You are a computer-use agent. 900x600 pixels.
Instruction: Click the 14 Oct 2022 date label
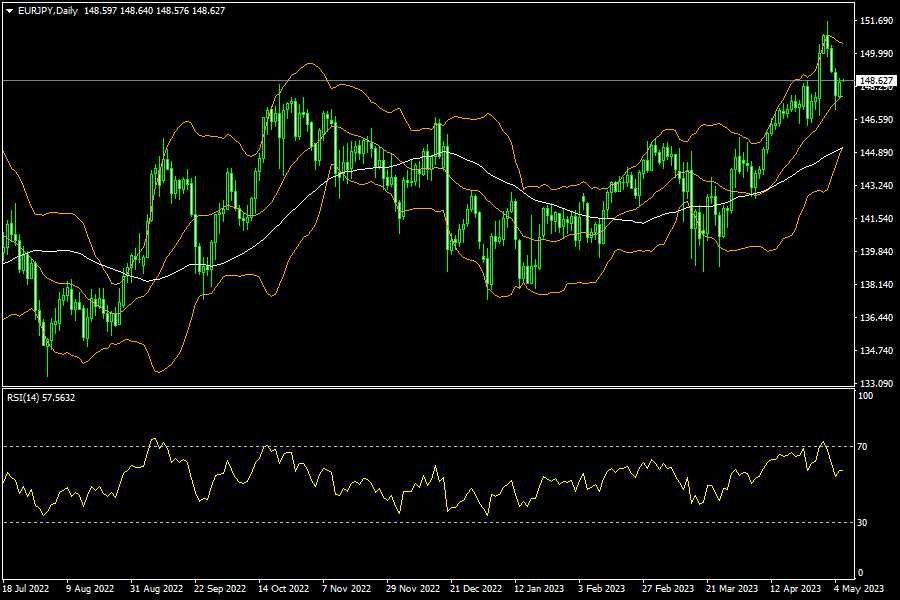[x=284, y=589]
